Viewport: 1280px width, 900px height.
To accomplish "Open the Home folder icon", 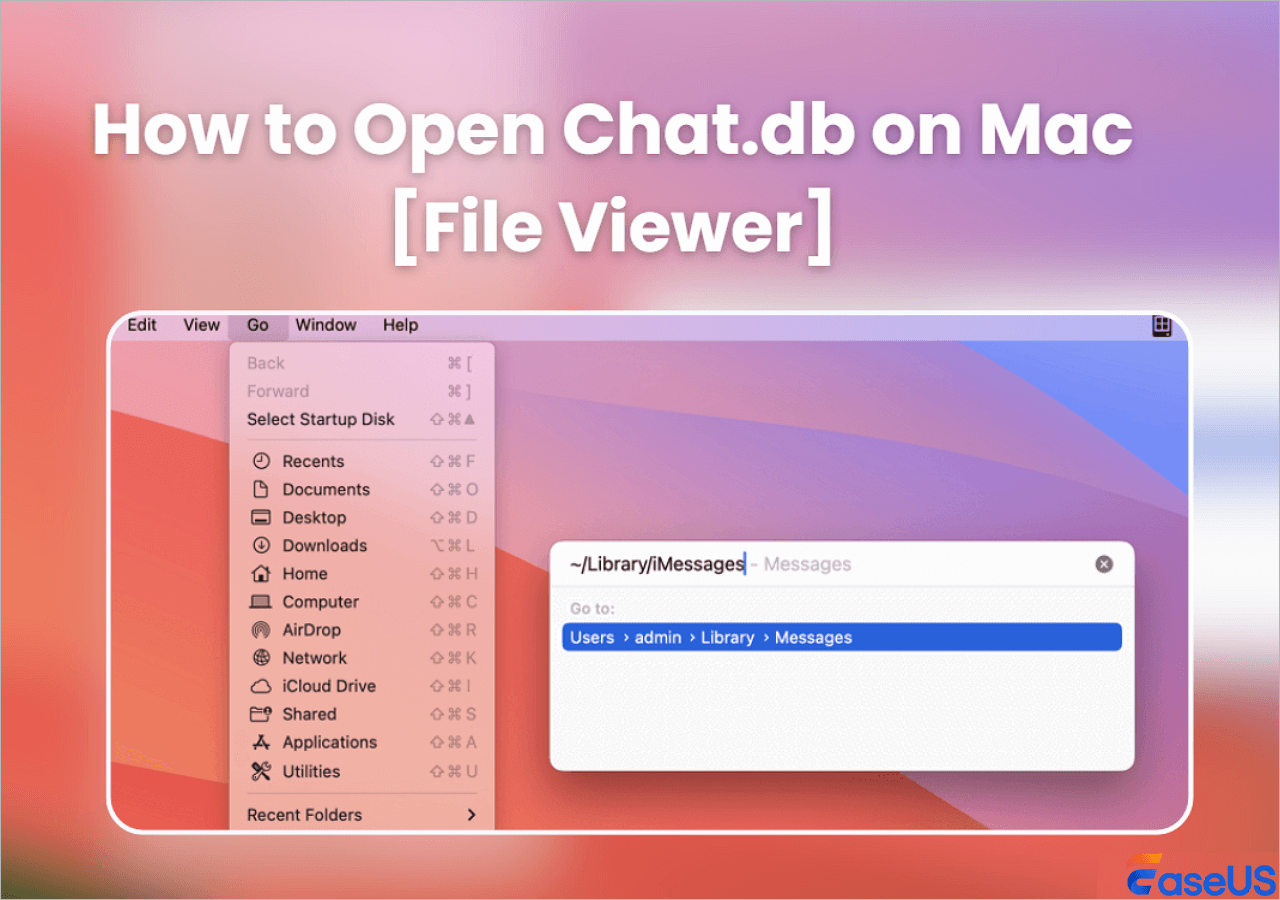I will [262, 573].
